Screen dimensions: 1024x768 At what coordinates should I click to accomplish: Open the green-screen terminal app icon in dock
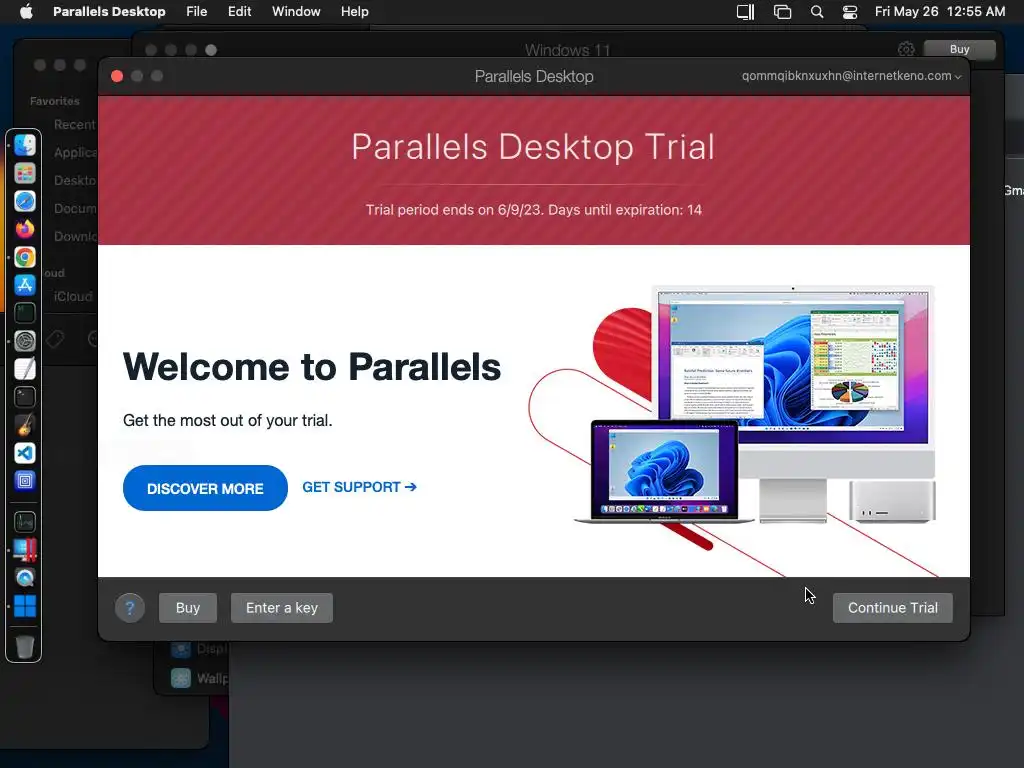click(x=25, y=313)
